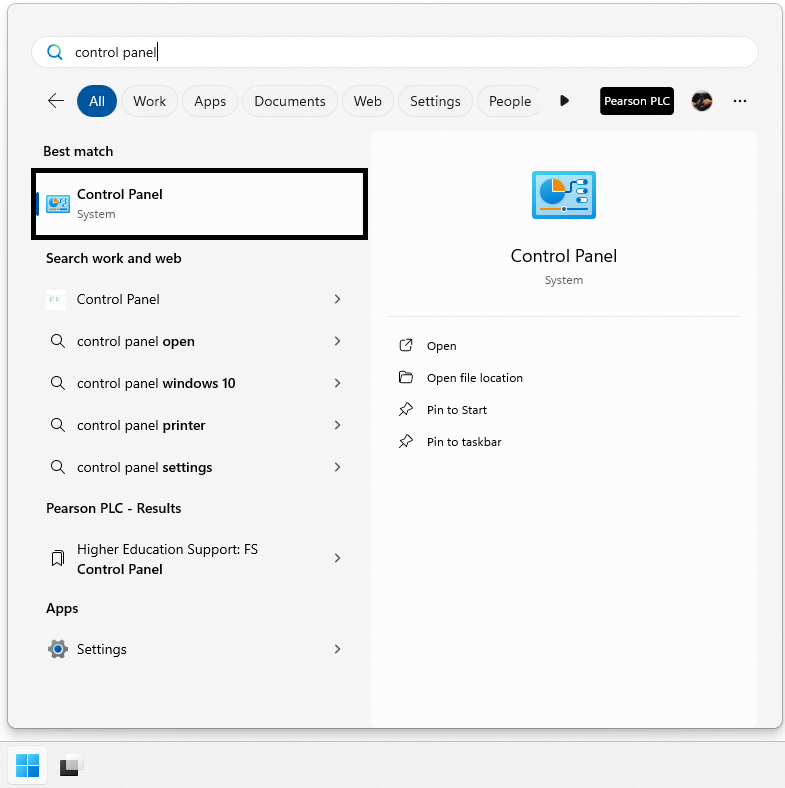Expand the 'control panel open' suggestion chevron

click(x=337, y=341)
